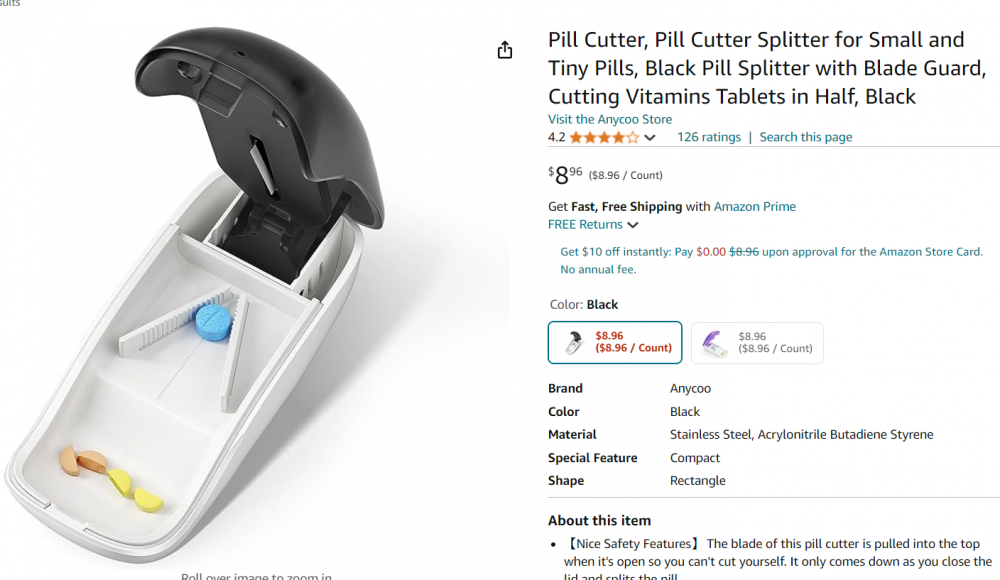This screenshot has height=580, width=1000.
Task: Expand the FREE Returns chevron
Action: [633, 225]
